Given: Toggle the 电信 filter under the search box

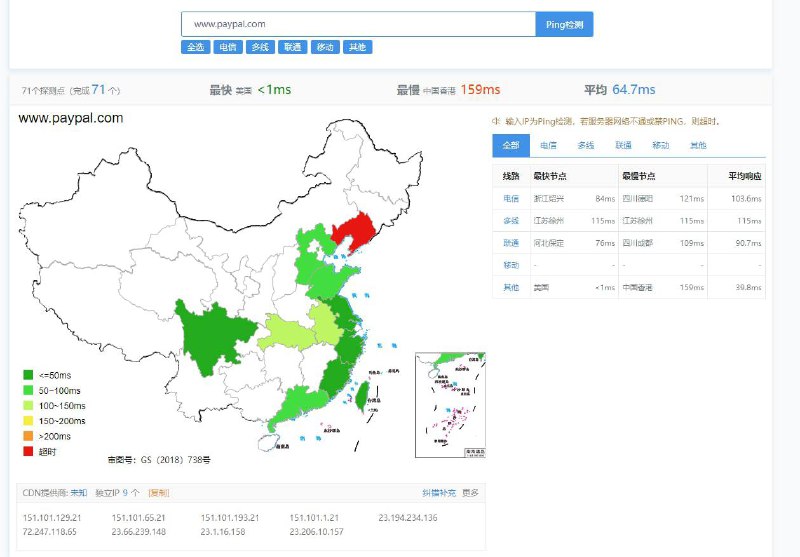Looking at the screenshot, I should coord(228,47).
